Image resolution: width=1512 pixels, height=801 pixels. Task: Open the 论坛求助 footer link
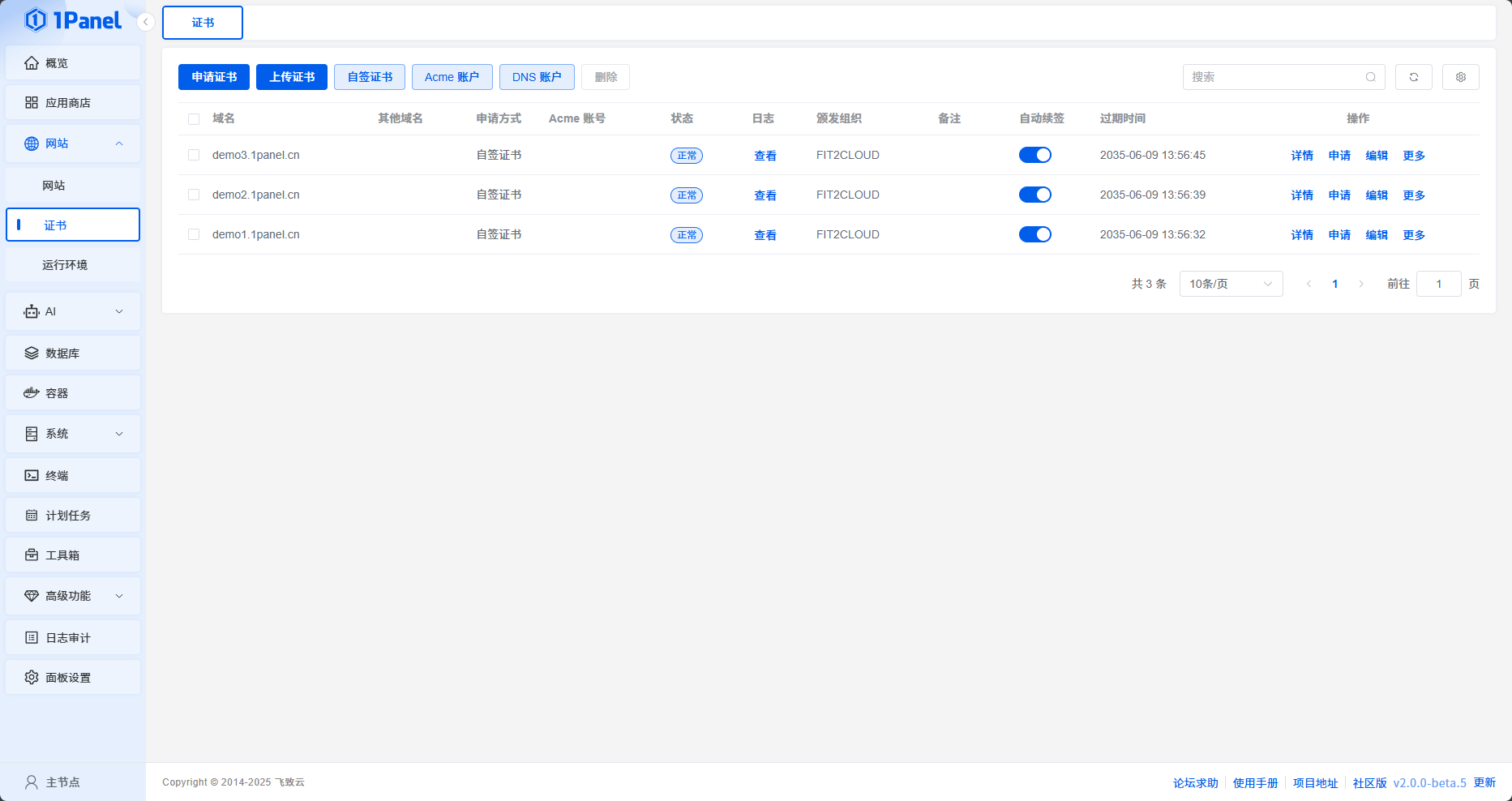pos(1195,783)
